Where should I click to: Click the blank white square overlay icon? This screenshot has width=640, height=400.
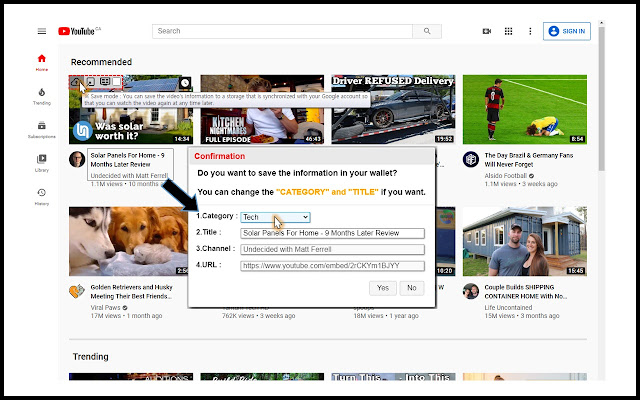(117, 82)
